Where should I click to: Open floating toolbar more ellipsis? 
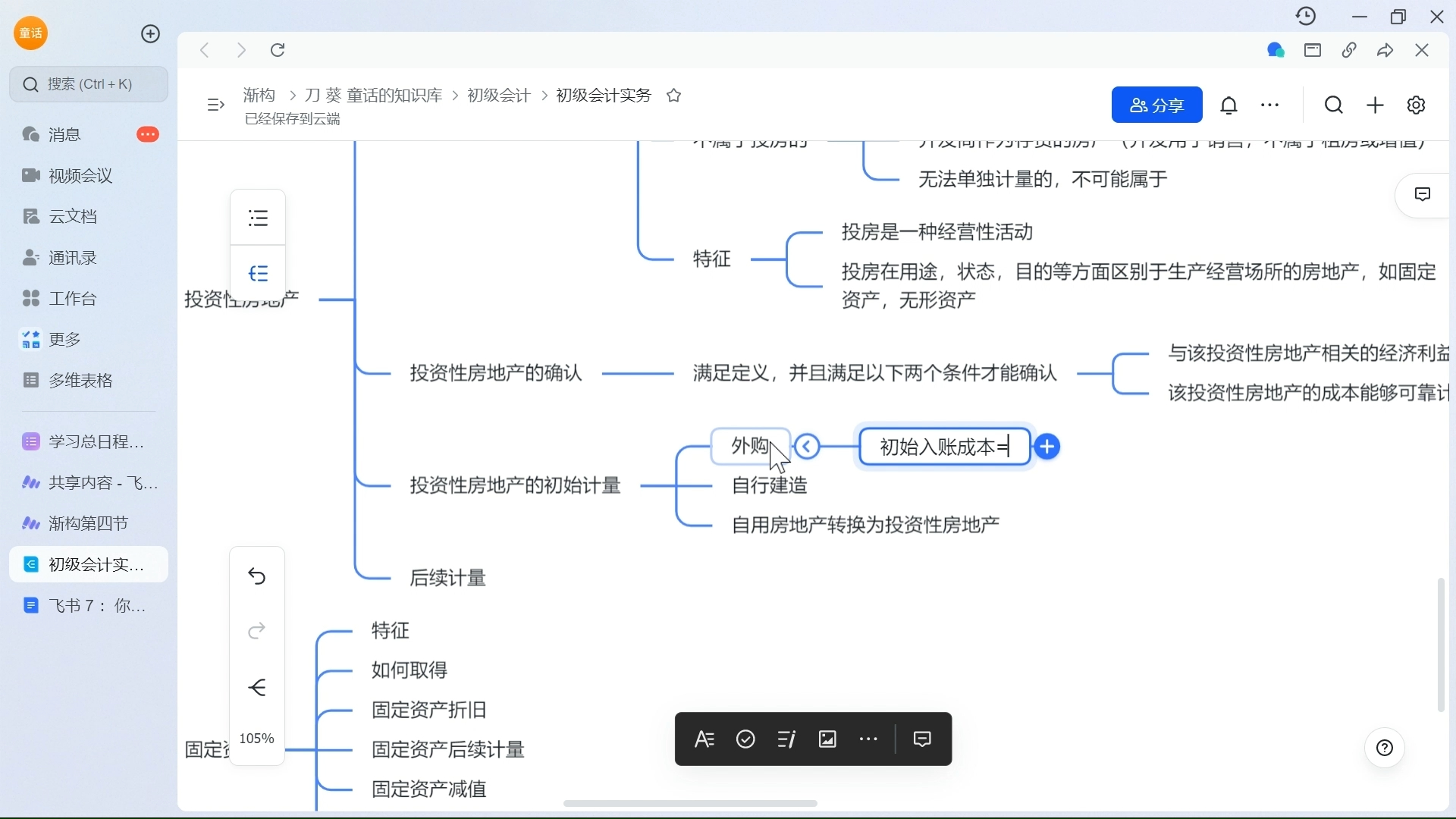click(x=869, y=739)
